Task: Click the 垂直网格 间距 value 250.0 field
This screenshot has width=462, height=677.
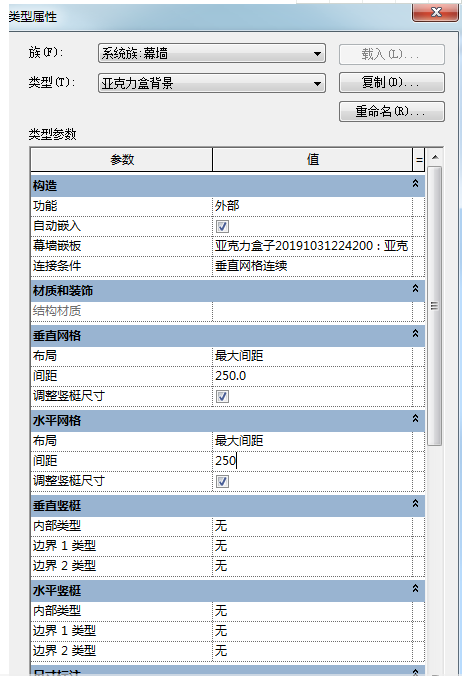Action: coord(312,376)
